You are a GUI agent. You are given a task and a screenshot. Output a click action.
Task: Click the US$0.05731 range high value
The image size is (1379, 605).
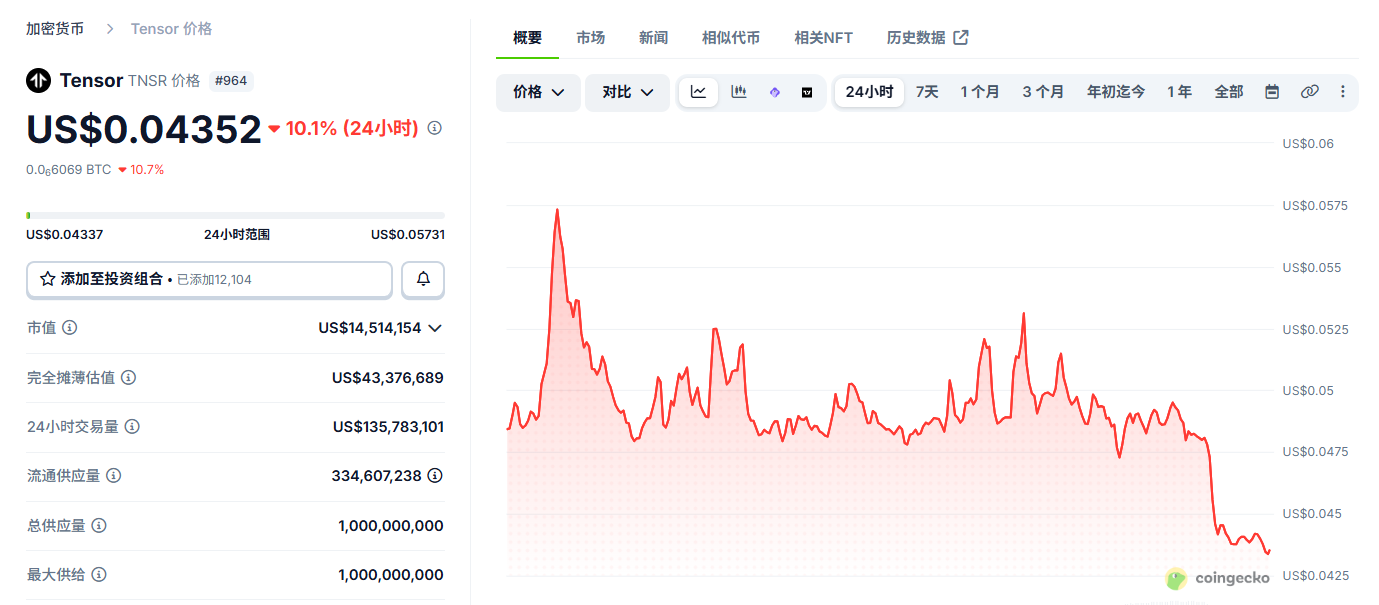click(407, 235)
